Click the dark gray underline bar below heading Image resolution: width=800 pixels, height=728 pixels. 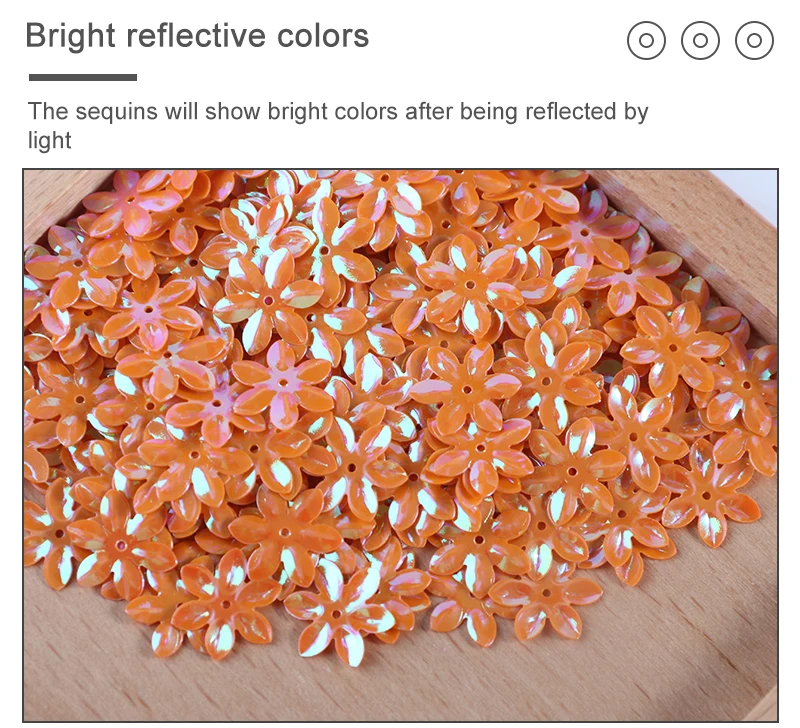(83, 78)
